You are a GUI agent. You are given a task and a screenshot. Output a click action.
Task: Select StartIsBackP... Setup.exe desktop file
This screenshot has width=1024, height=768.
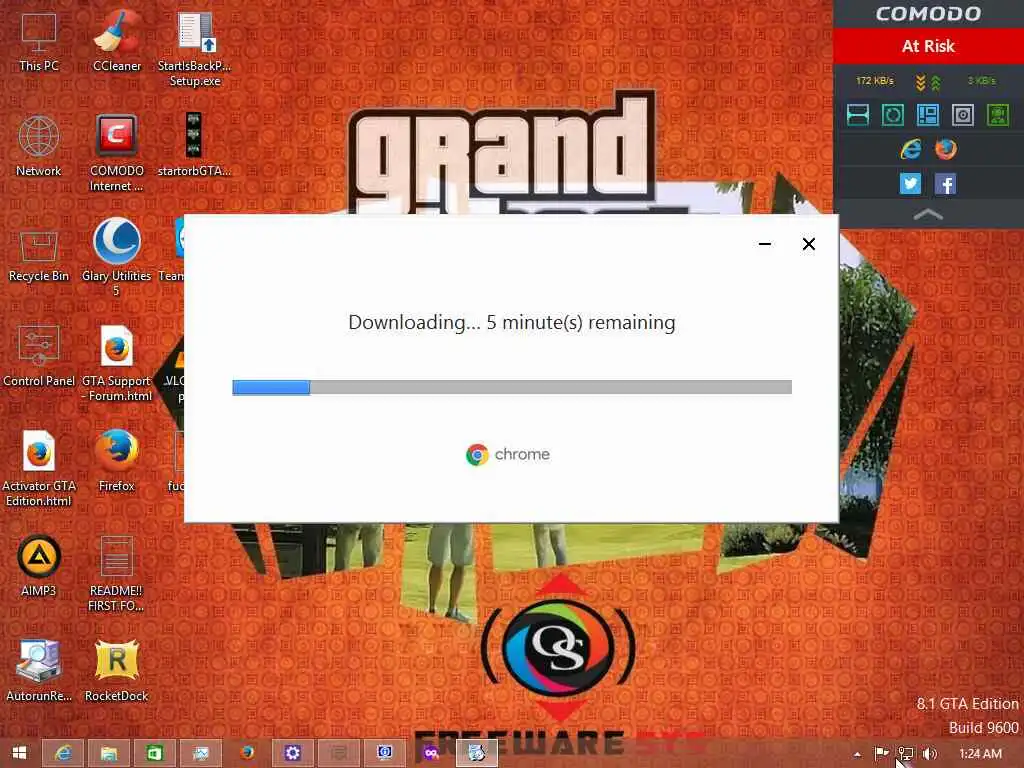coord(194,49)
